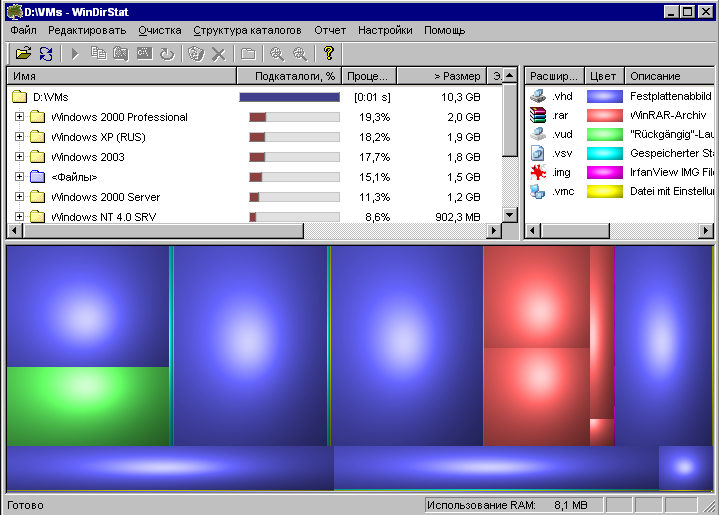
Task: Open the Очистка menu
Action: tap(160, 30)
